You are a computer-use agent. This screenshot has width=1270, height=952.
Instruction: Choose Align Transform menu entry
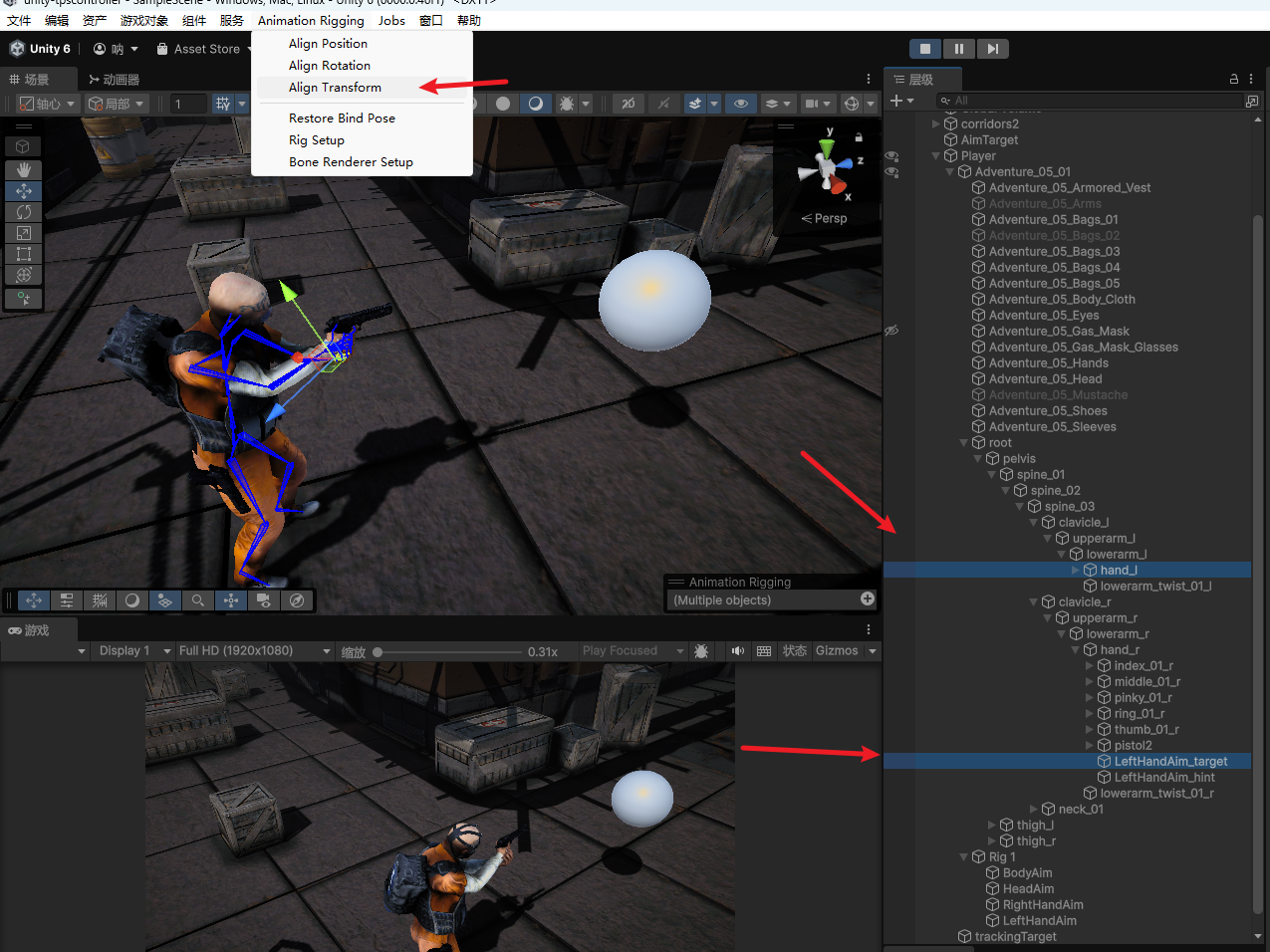335,88
